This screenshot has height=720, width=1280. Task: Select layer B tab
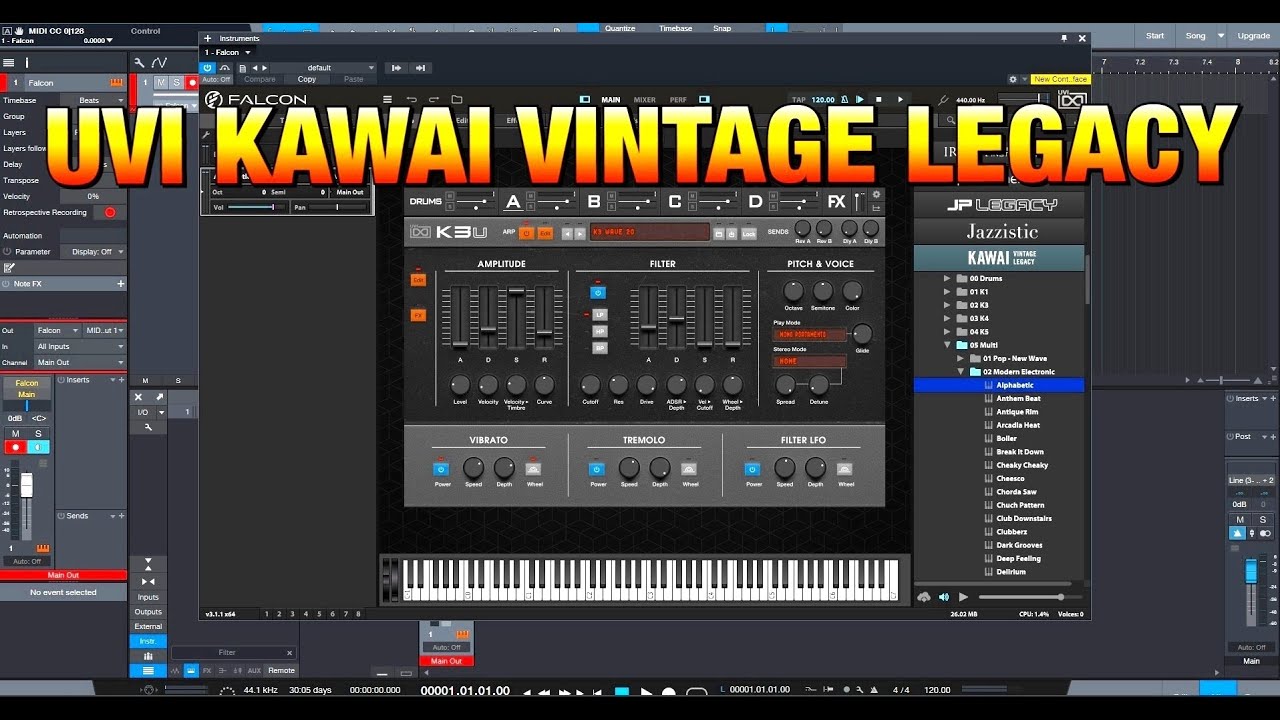pyautogui.click(x=594, y=202)
